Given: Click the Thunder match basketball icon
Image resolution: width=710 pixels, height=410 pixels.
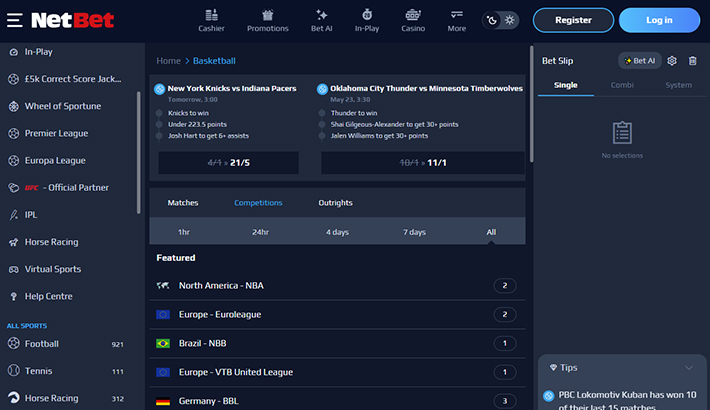Looking at the screenshot, I should click(322, 89).
